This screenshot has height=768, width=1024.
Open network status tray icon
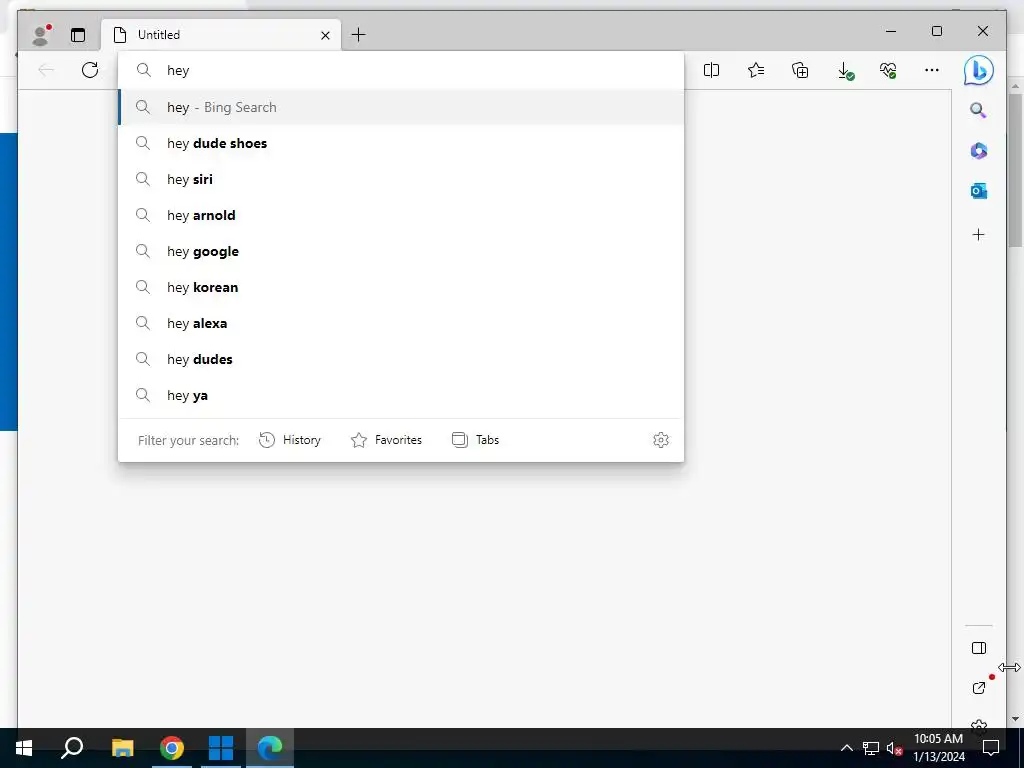point(871,748)
